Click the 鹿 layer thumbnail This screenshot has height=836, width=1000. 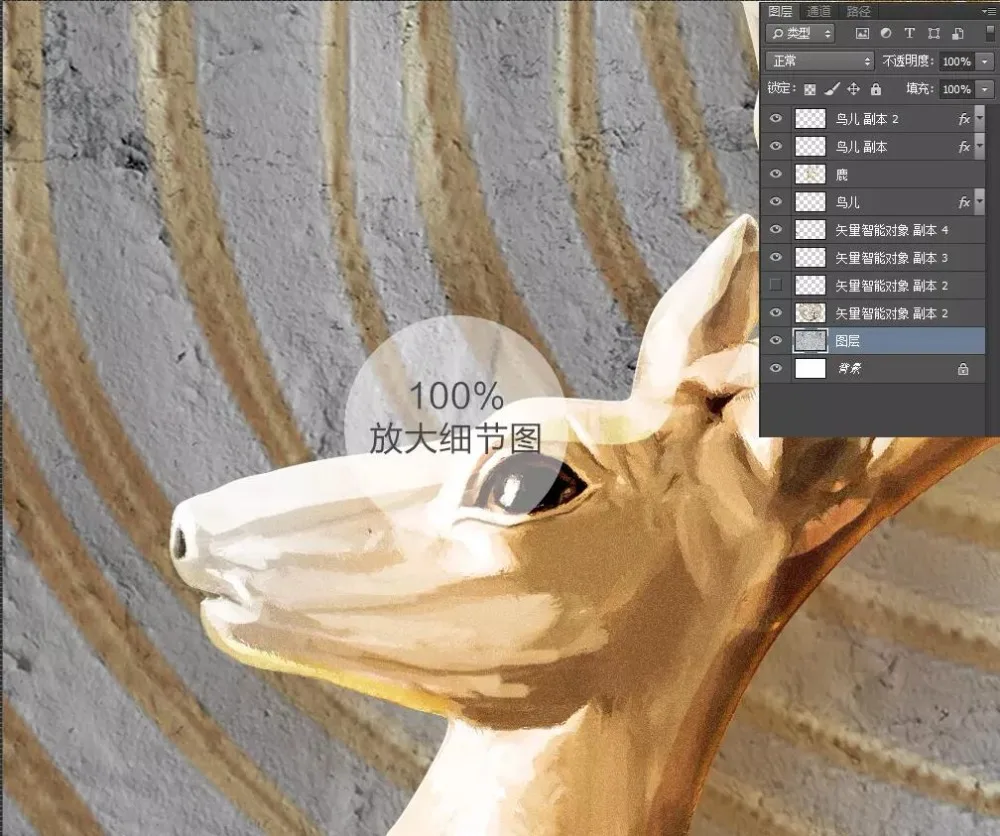click(810, 174)
